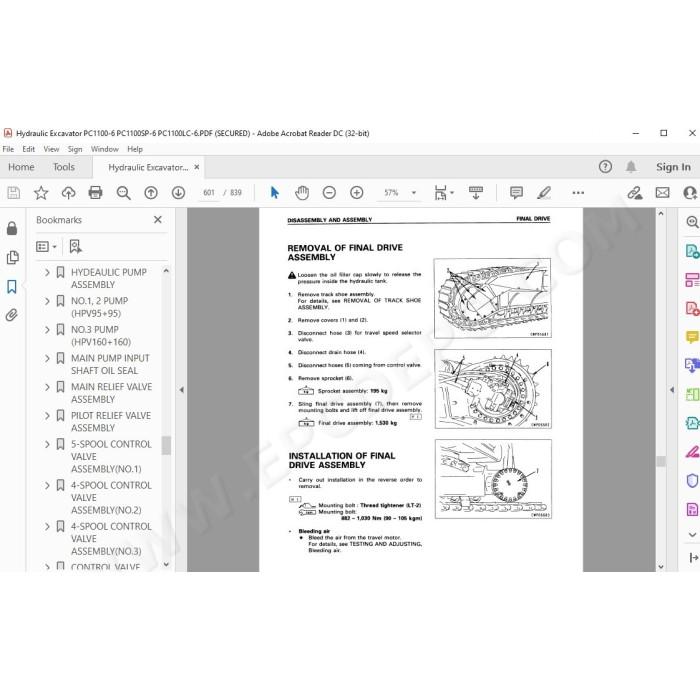The height and width of the screenshot is (700, 700).
Task: Open more tools ellipsis
Action: [x=578, y=193]
